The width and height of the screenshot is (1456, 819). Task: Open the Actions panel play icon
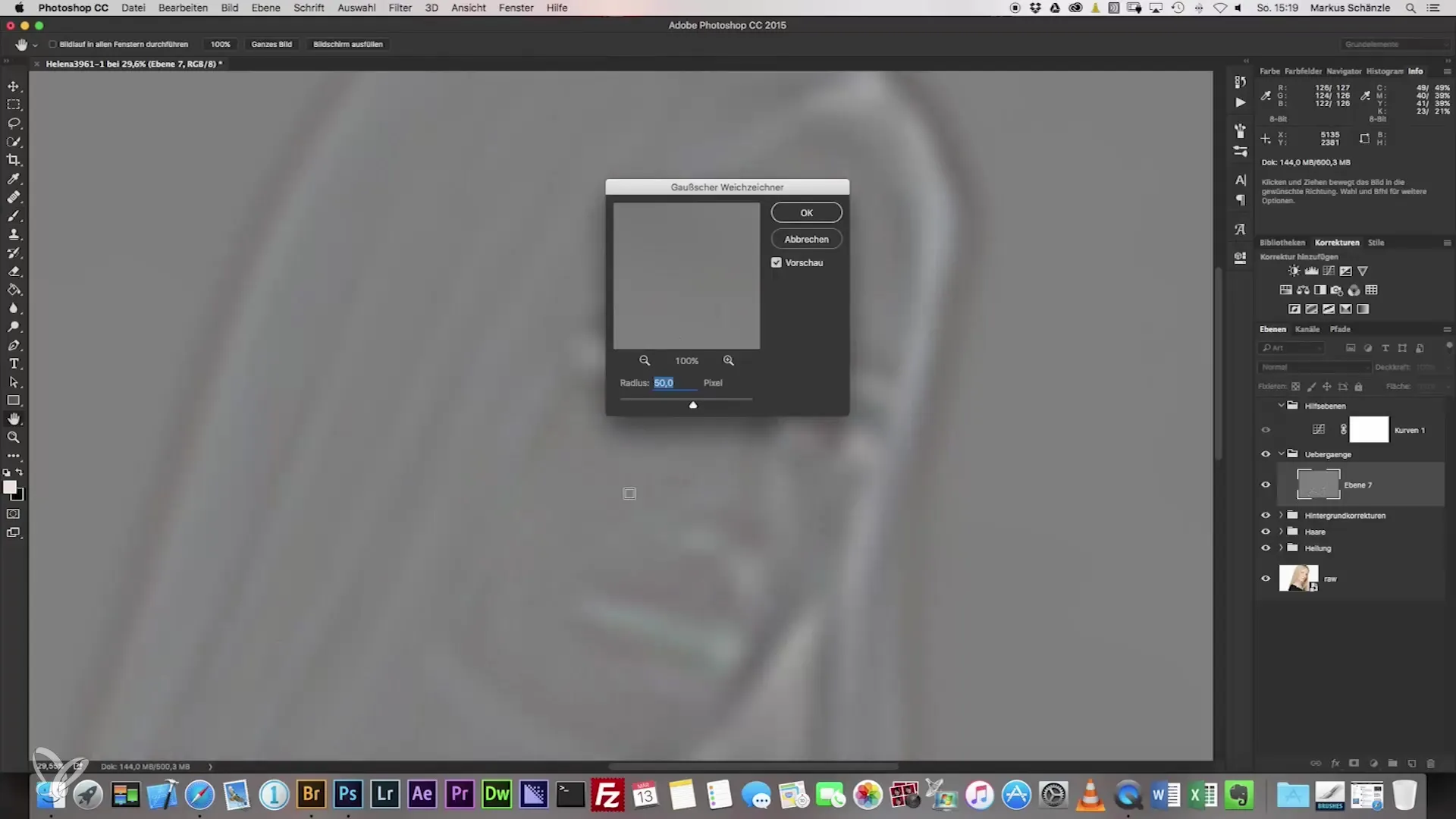click(1240, 102)
